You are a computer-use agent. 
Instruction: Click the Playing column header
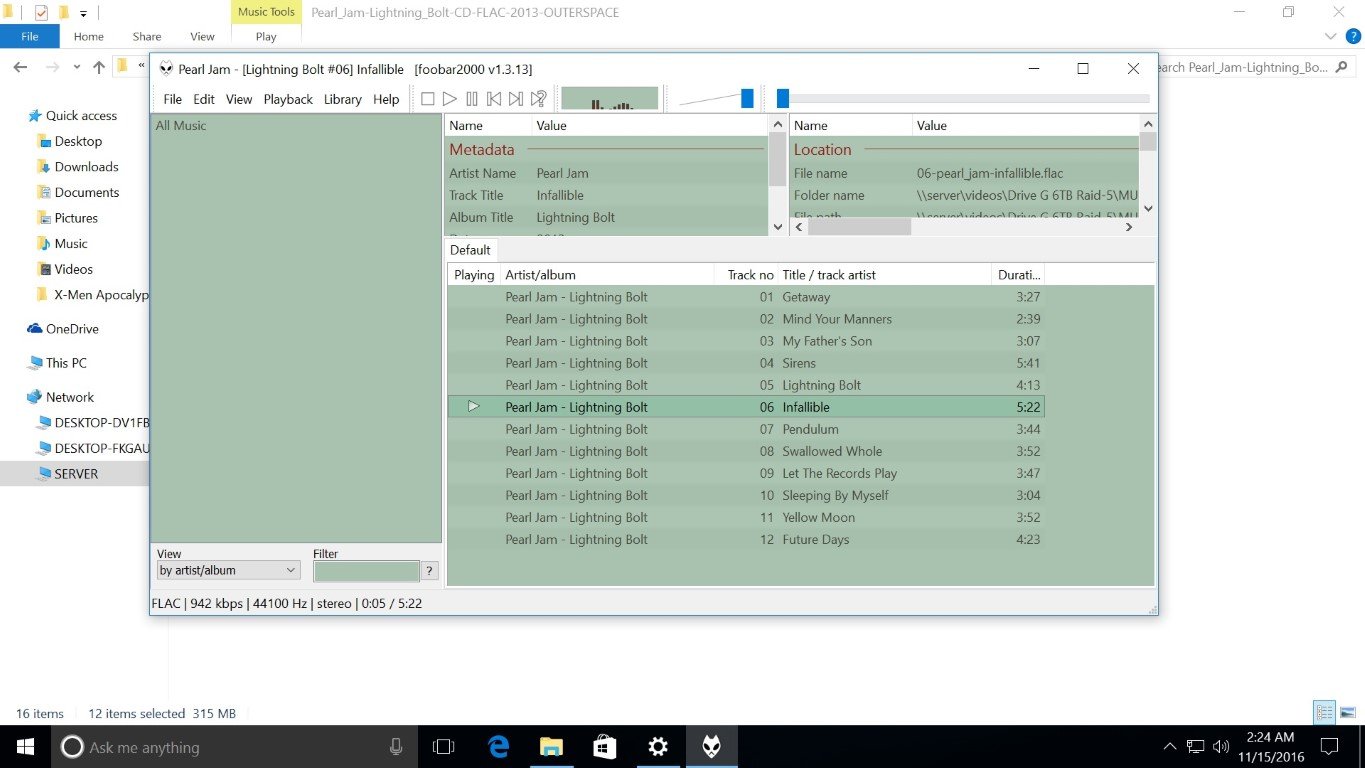click(x=474, y=275)
